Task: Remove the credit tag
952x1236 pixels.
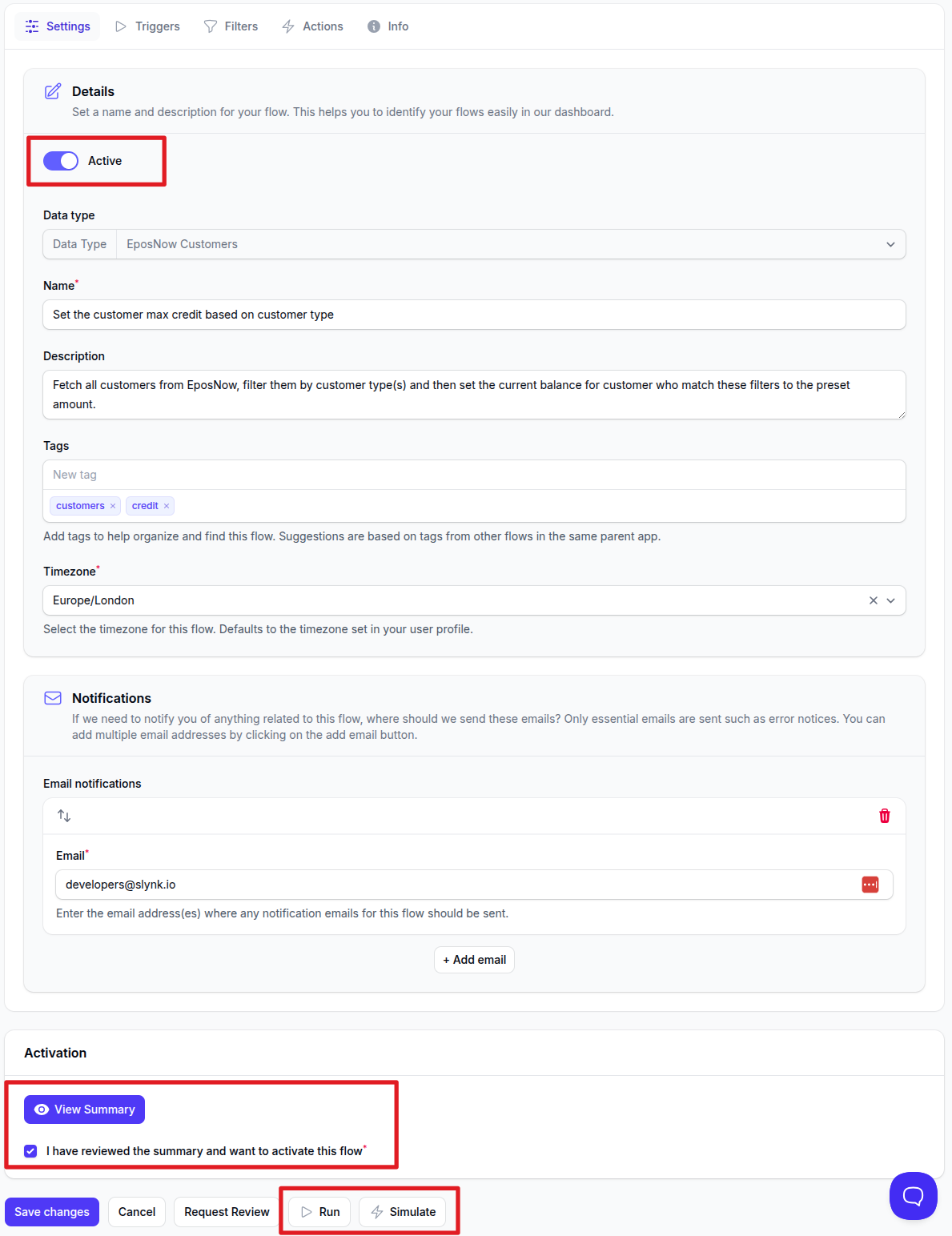Action: pos(167,506)
